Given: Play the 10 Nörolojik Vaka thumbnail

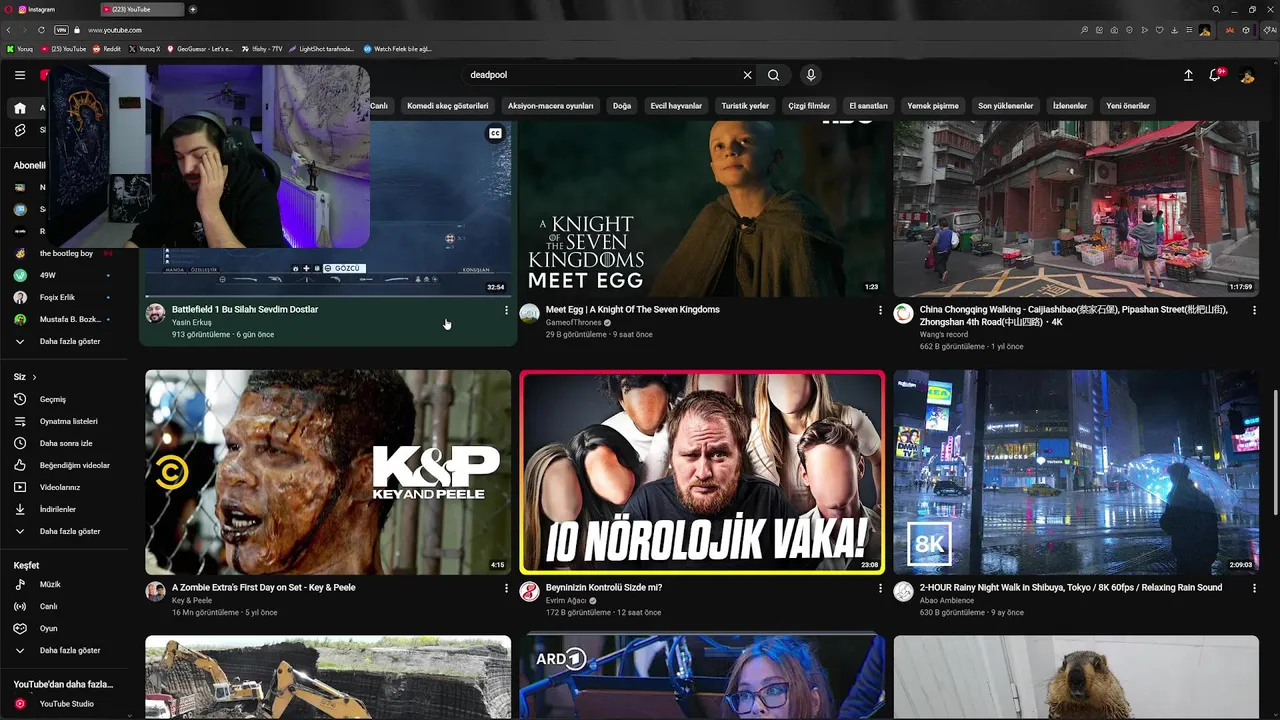Looking at the screenshot, I should click(x=702, y=472).
